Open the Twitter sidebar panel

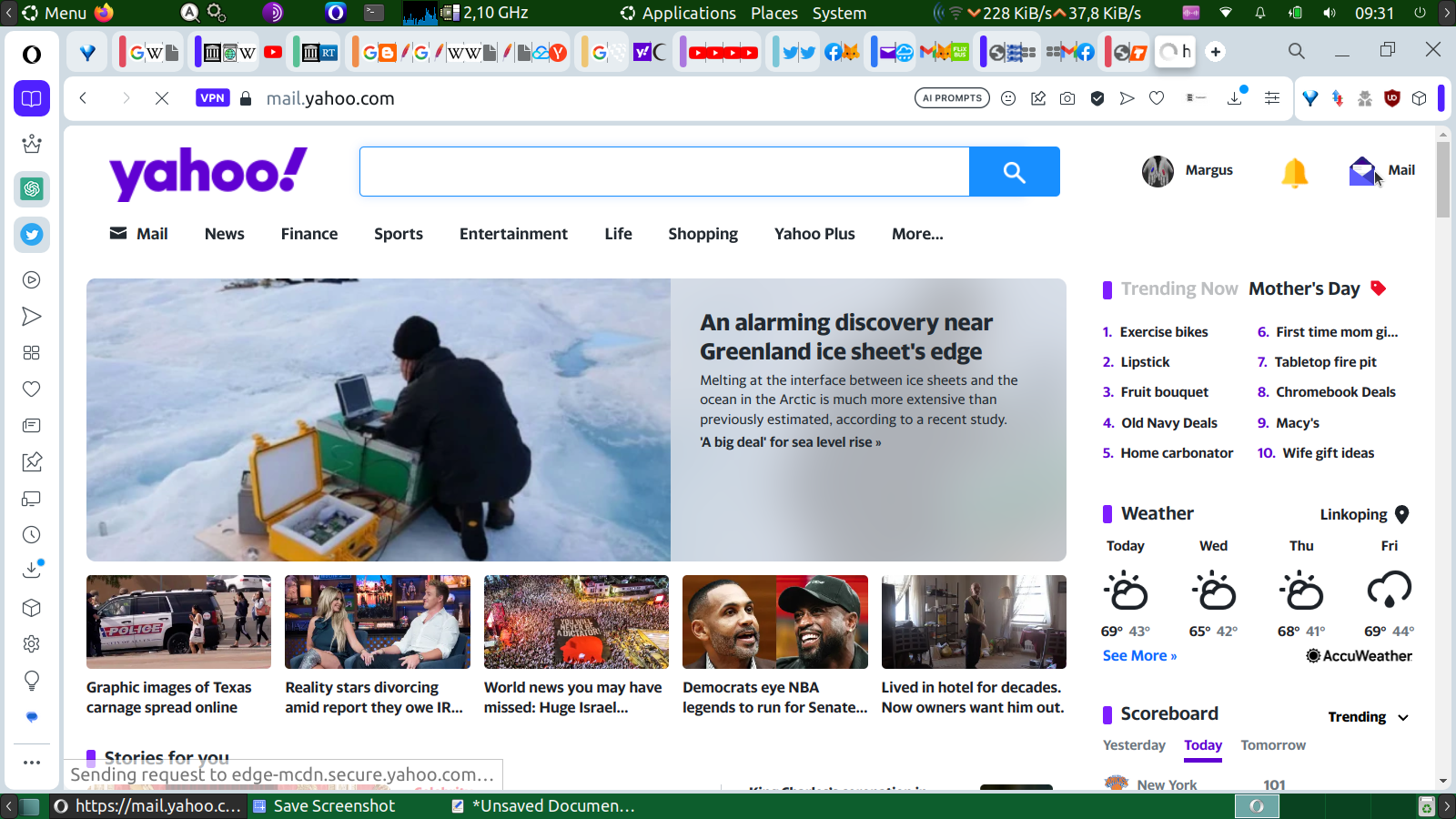click(x=32, y=235)
